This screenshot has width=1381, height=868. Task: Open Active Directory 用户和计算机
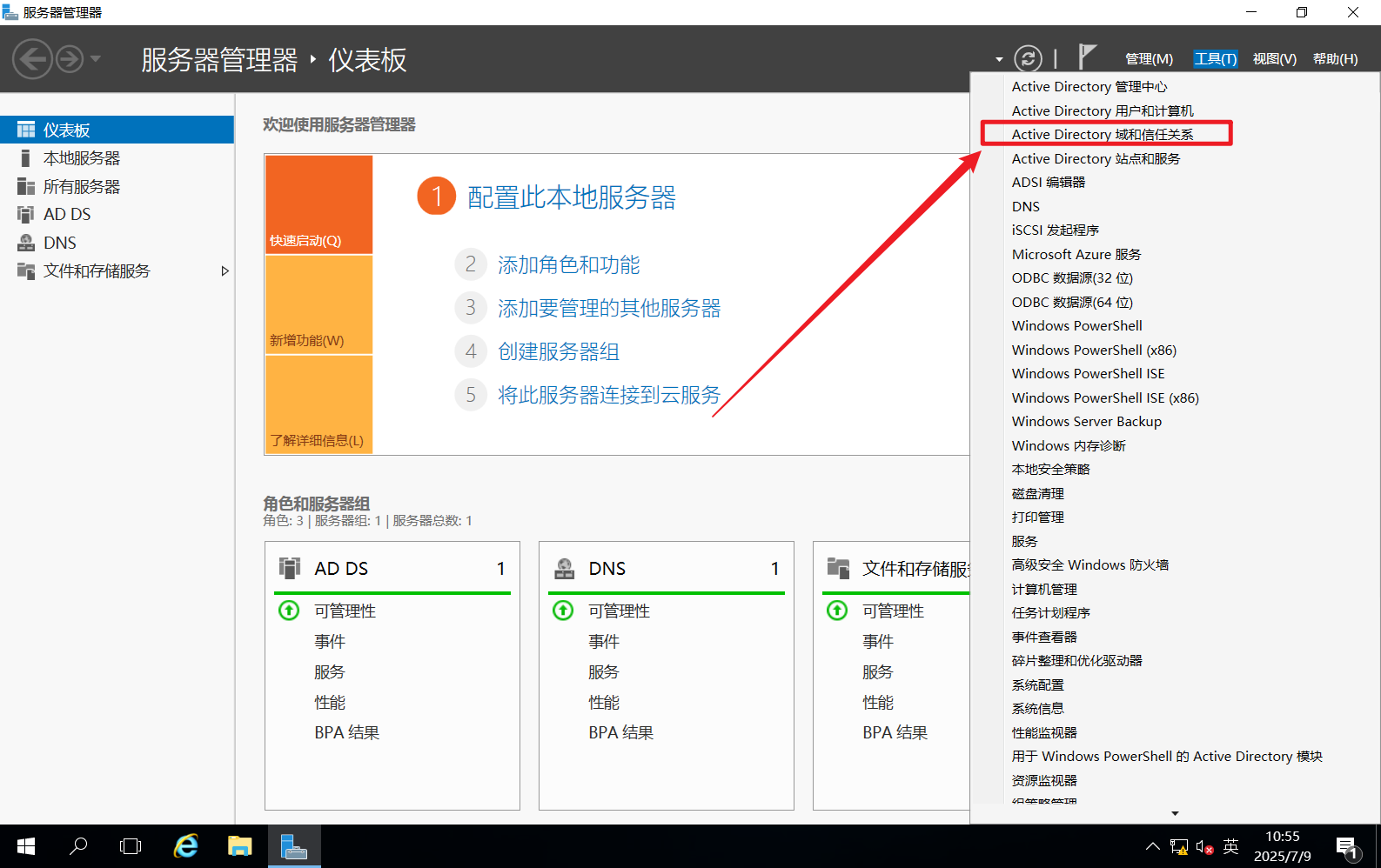pyautogui.click(x=1103, y=110)
